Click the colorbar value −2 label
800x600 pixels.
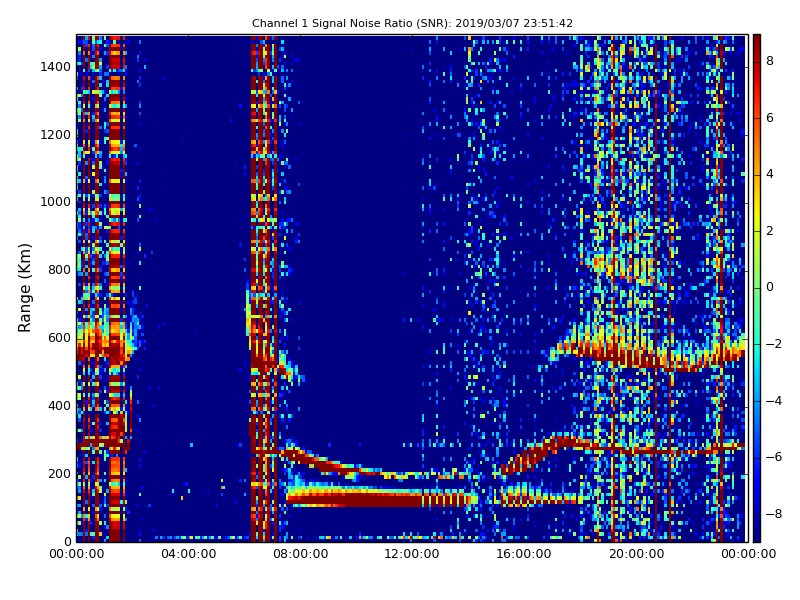[774, 344]
